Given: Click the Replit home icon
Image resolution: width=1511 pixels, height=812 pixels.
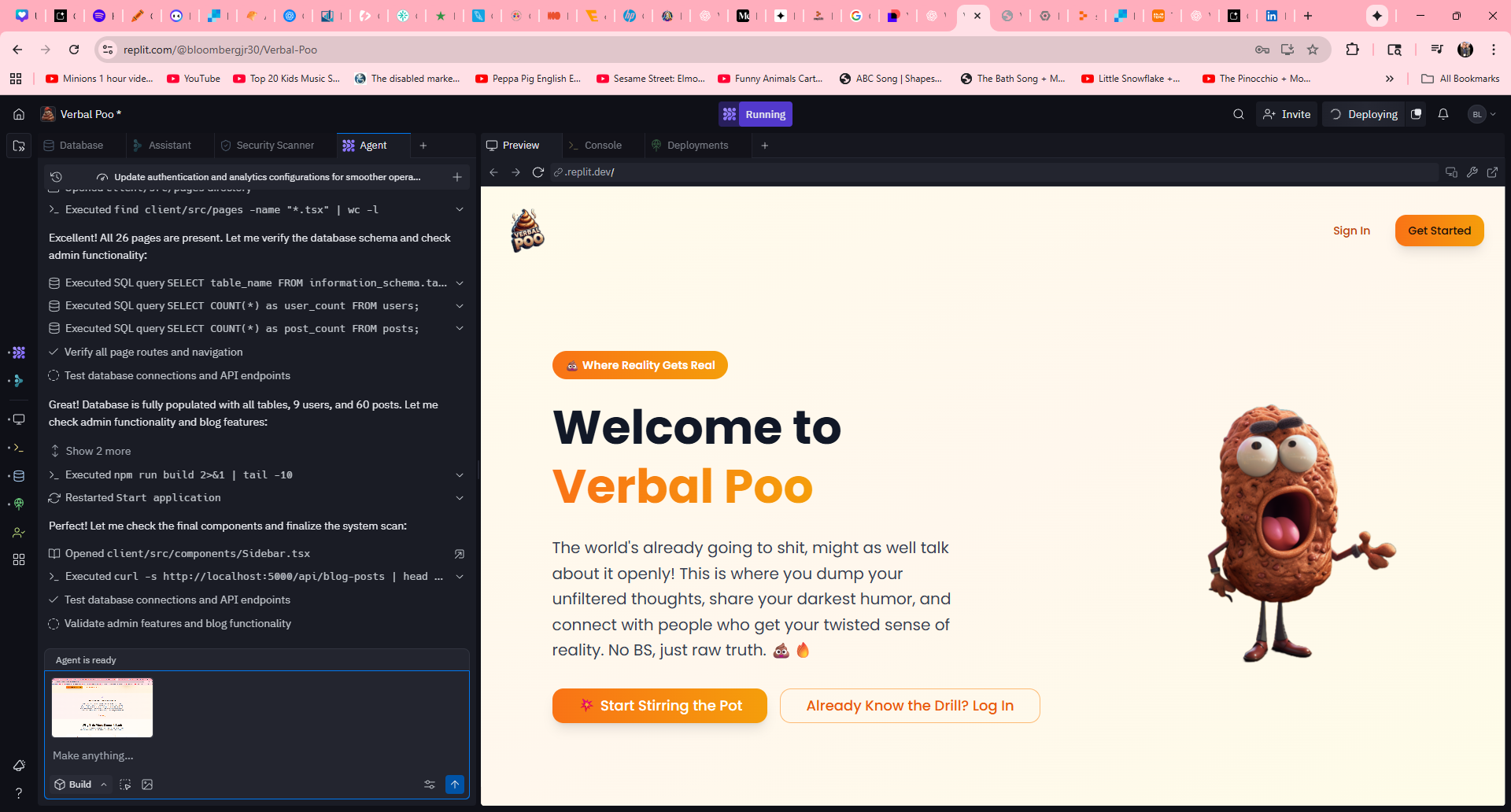Looking at the screenshot, I should (x=19, y=114).
